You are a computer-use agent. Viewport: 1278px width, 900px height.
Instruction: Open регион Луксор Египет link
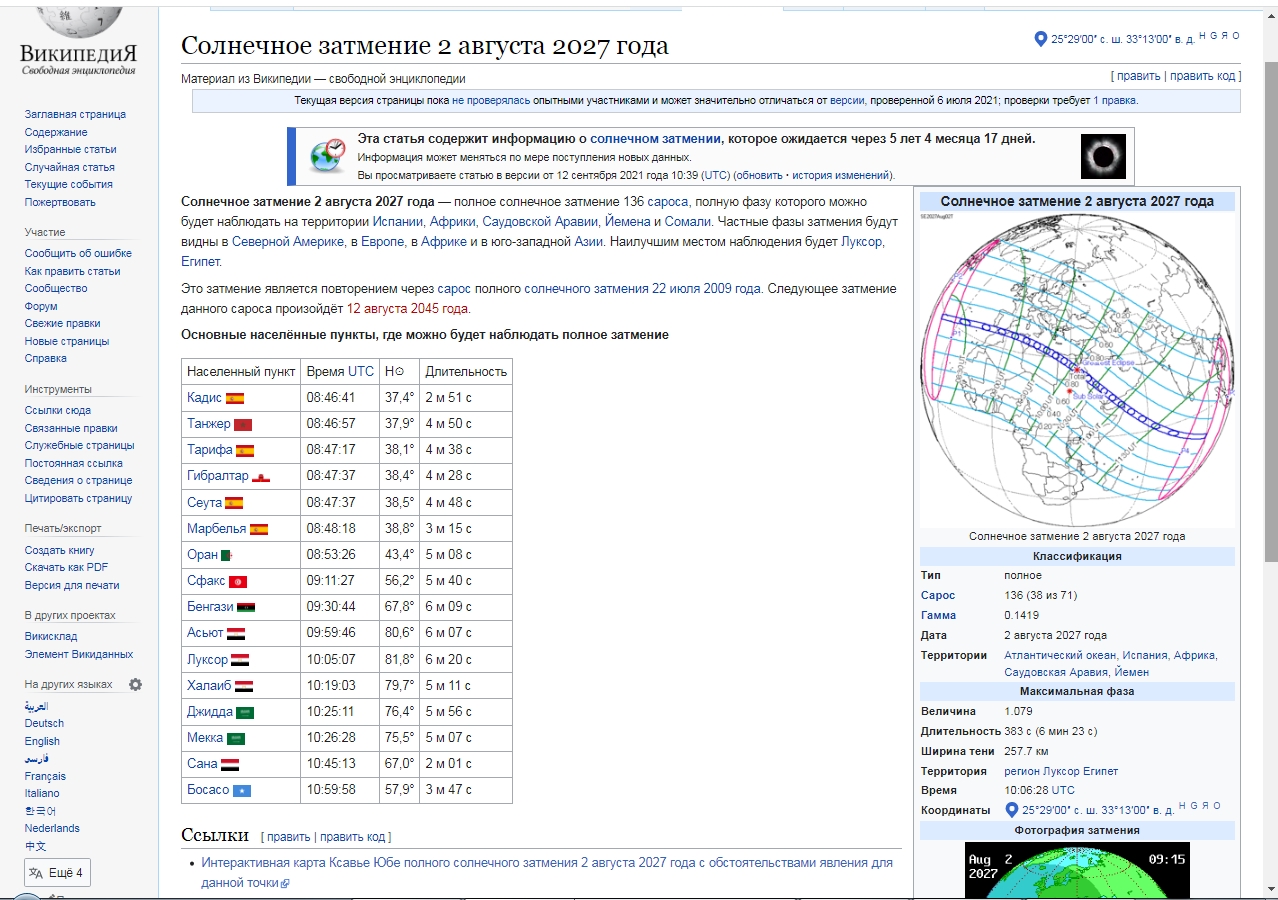click(x=1061, y=771)
